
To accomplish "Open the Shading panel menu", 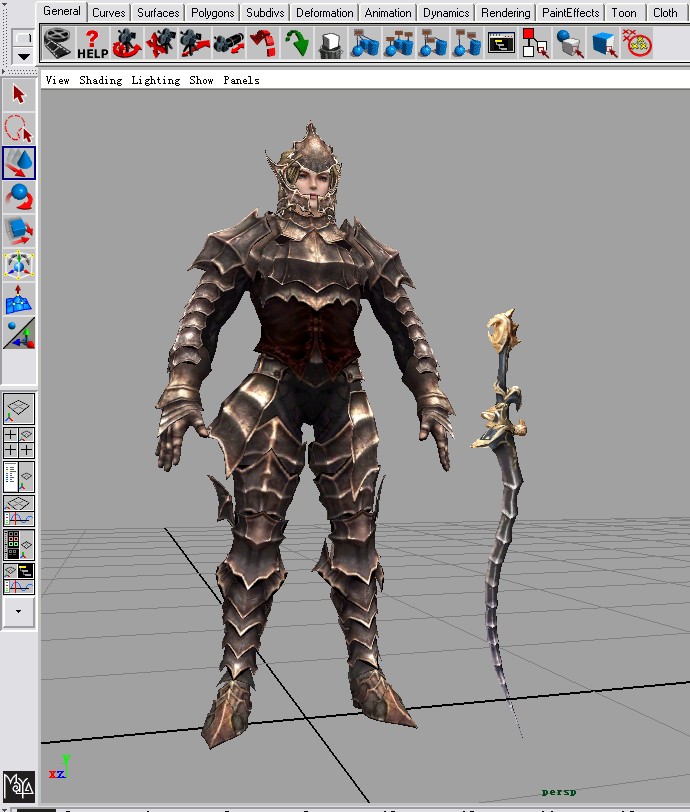I will [100, 80].
